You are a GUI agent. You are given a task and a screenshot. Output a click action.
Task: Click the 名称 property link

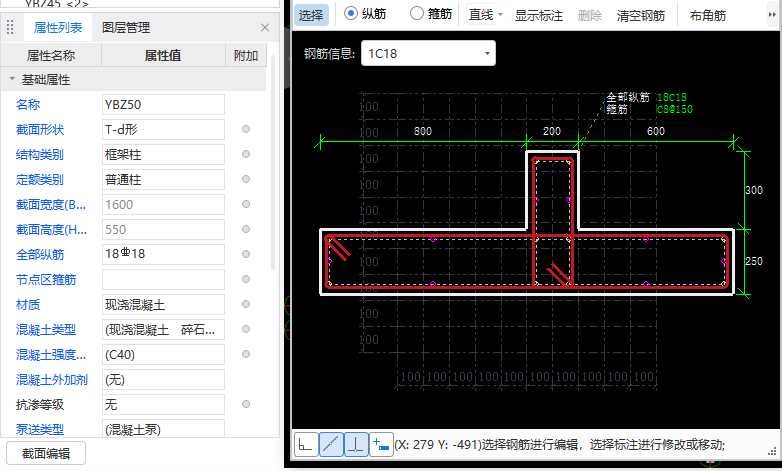(x=28, y=104)
